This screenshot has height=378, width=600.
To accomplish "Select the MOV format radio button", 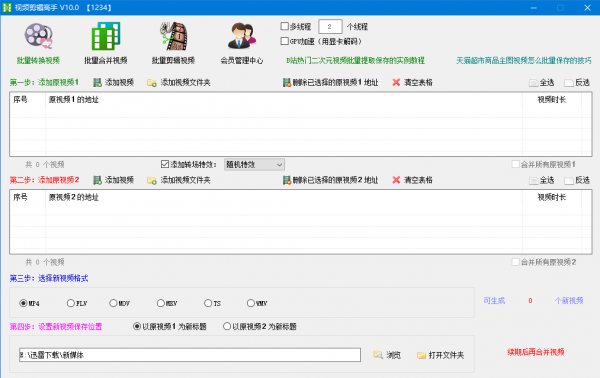I will pos(113,303).
